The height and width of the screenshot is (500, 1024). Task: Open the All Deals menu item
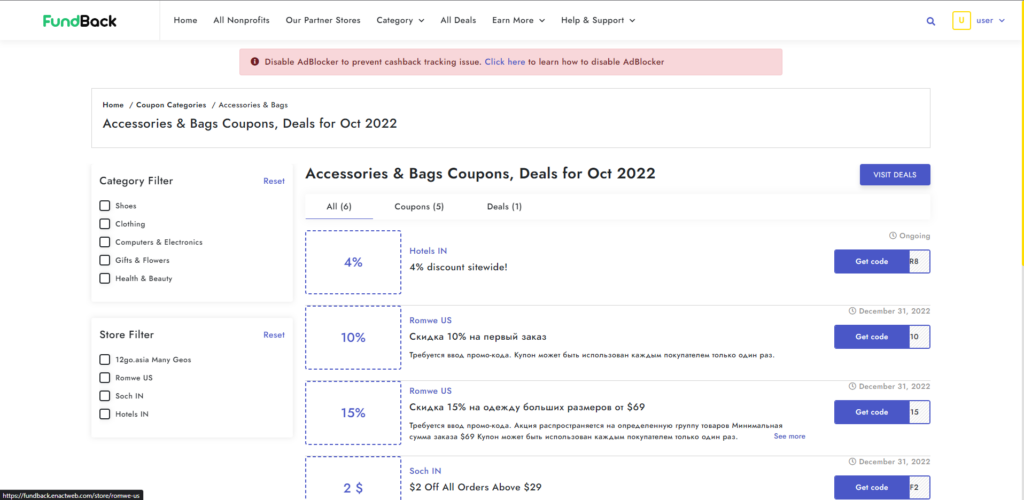pos(458,20)
